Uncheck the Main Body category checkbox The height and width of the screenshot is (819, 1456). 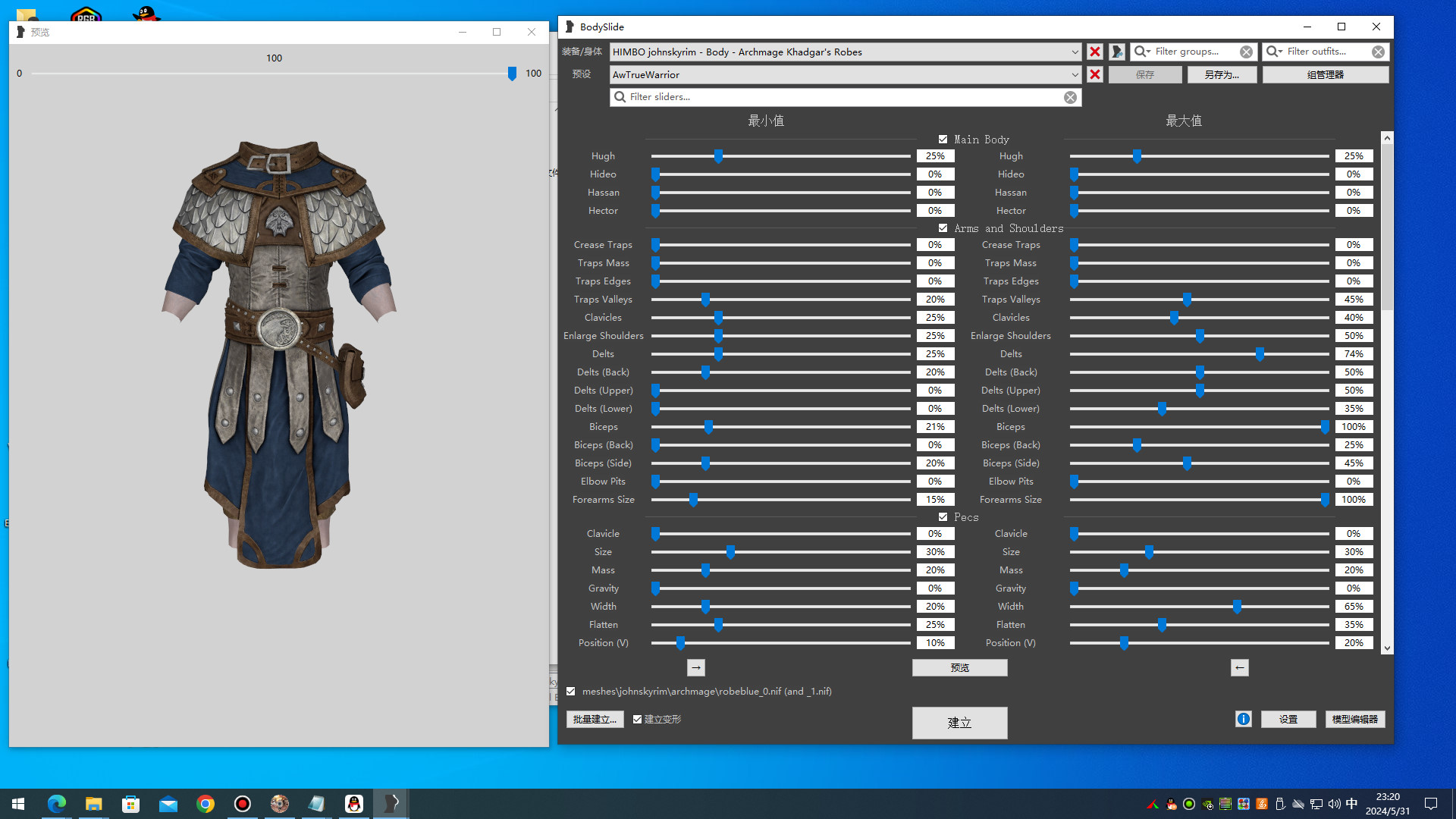[943, 140]
